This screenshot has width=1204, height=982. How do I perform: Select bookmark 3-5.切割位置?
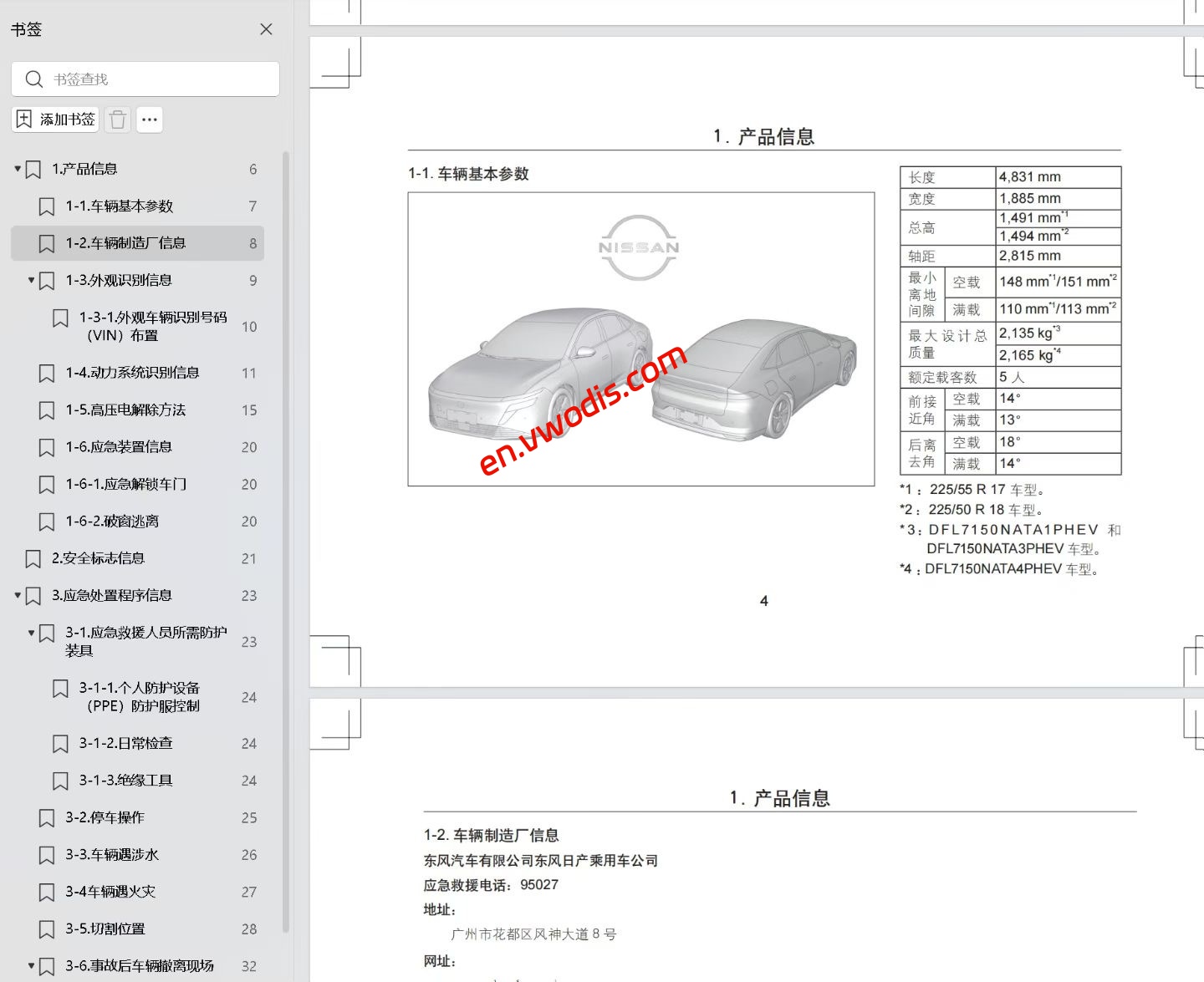point(105,929)
